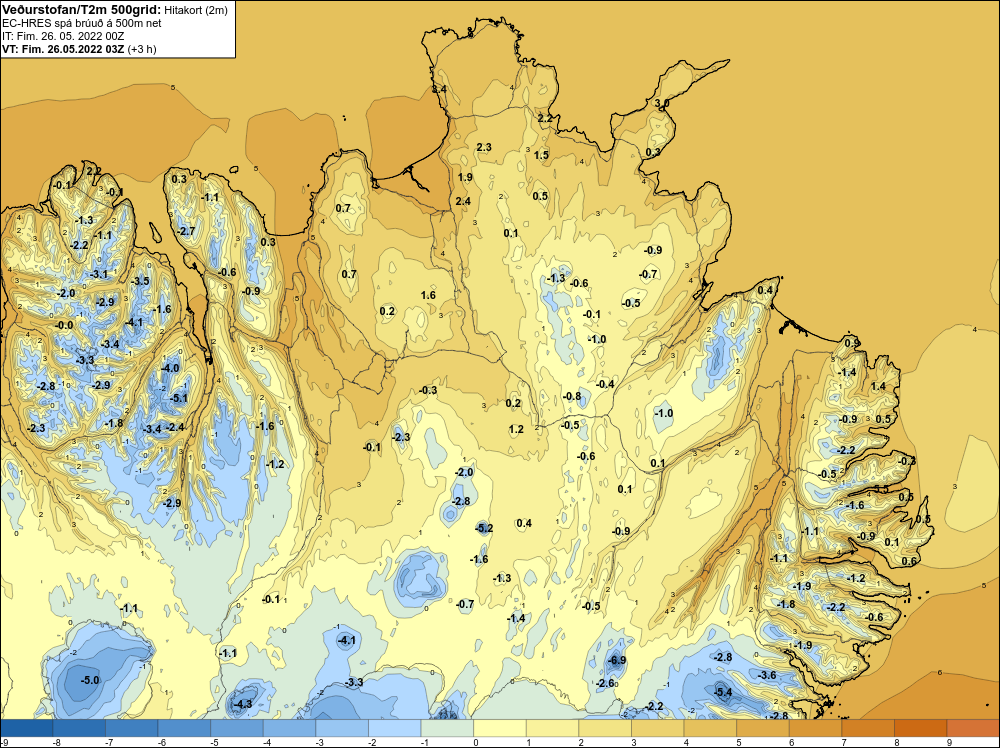Click the 1.9 temperature label
Image resolution: width=1000 pixels, height=748 pixels.
pyautogui.click(x=465, y=177)
